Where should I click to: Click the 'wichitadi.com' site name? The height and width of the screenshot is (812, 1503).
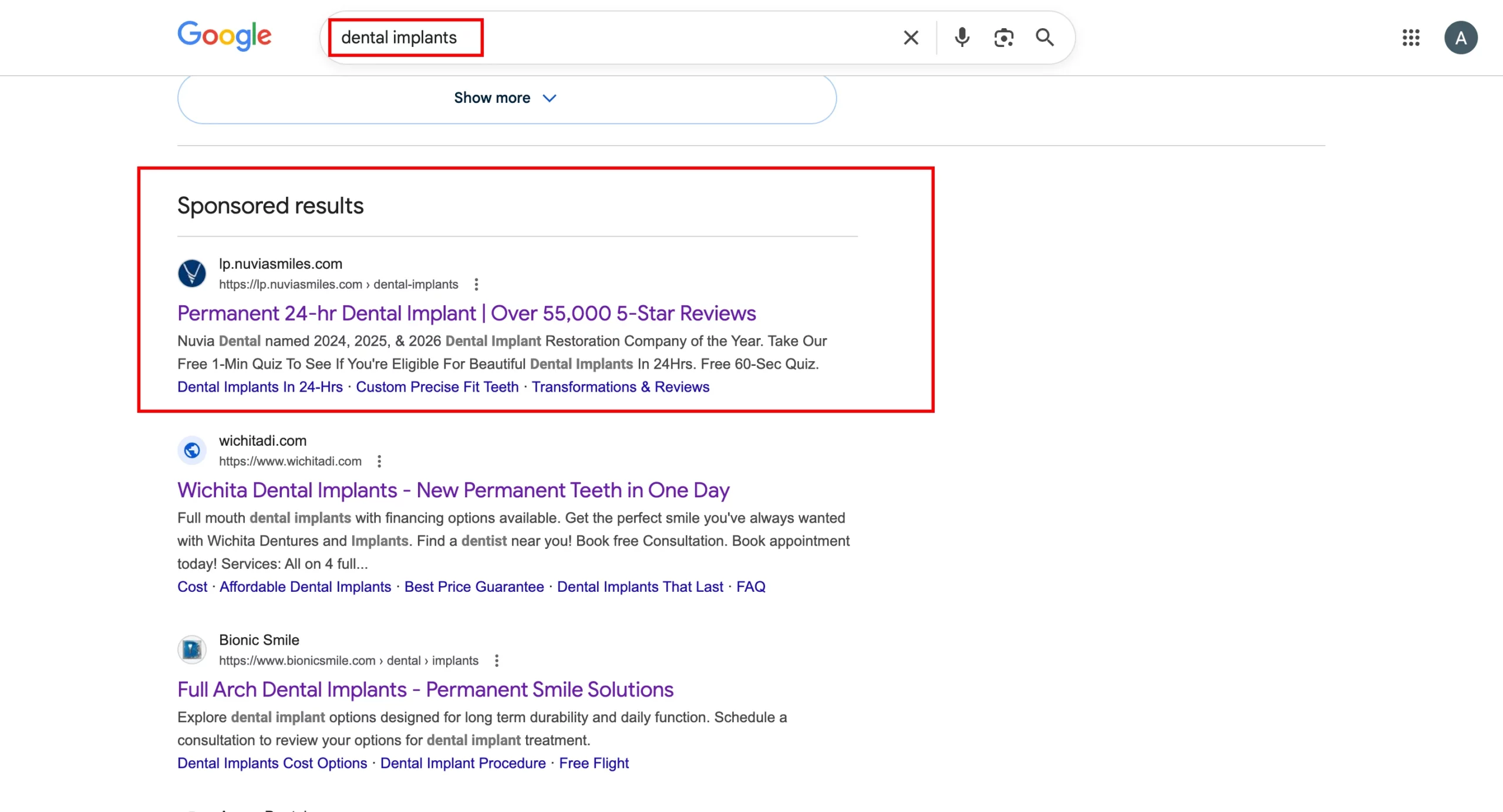click(262, 440)
